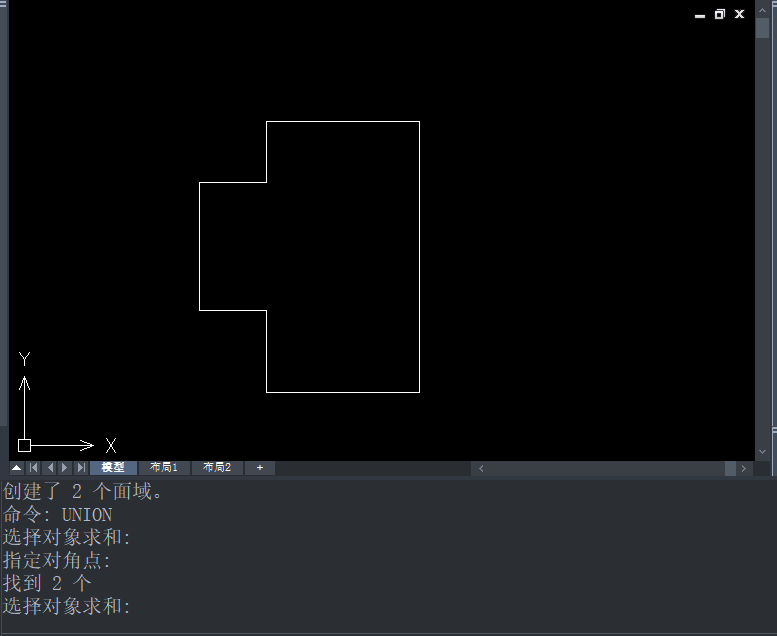The width and height of the screenshot is (777, 636).
Task: Add a new layout with the plus tab
Action: tap(260, 467)
